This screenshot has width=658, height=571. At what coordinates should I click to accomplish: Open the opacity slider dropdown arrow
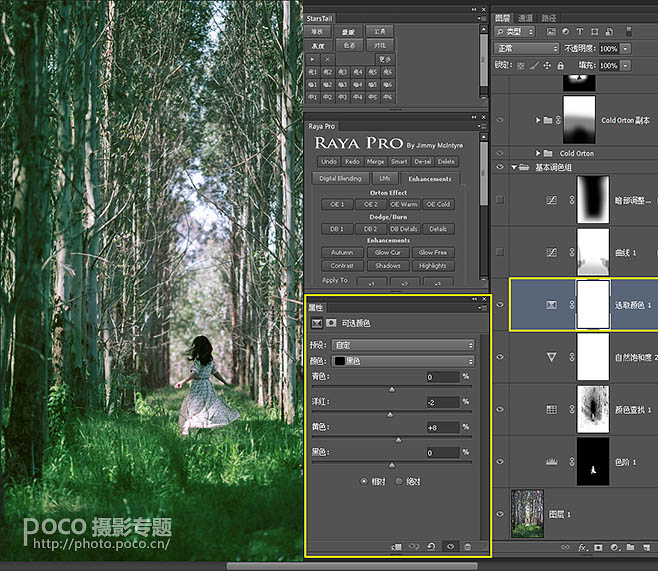pyautogui.click(x=626, y=49)
